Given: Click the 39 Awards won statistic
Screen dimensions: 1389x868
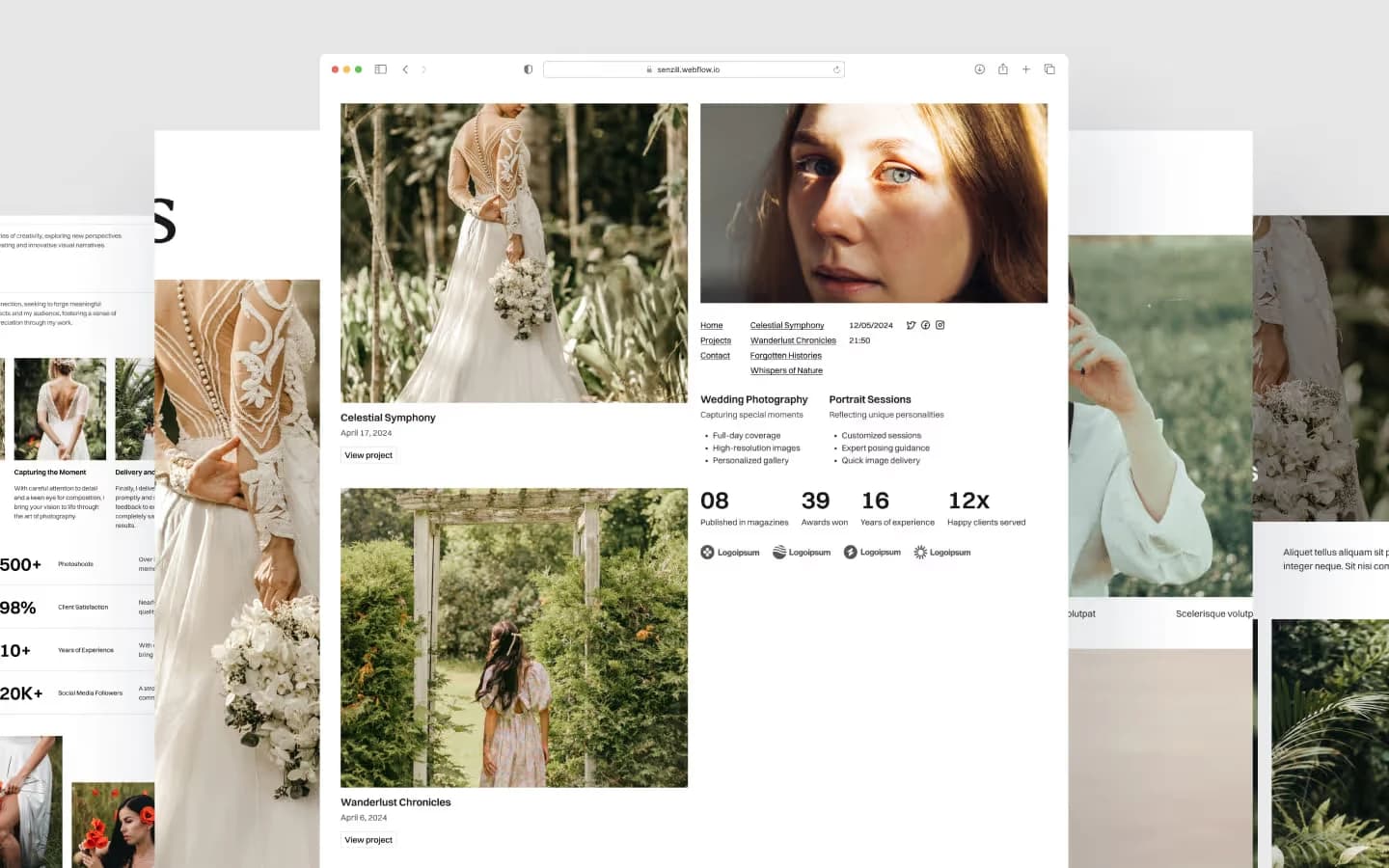Looking at the screenshot, I should (825, 509).
